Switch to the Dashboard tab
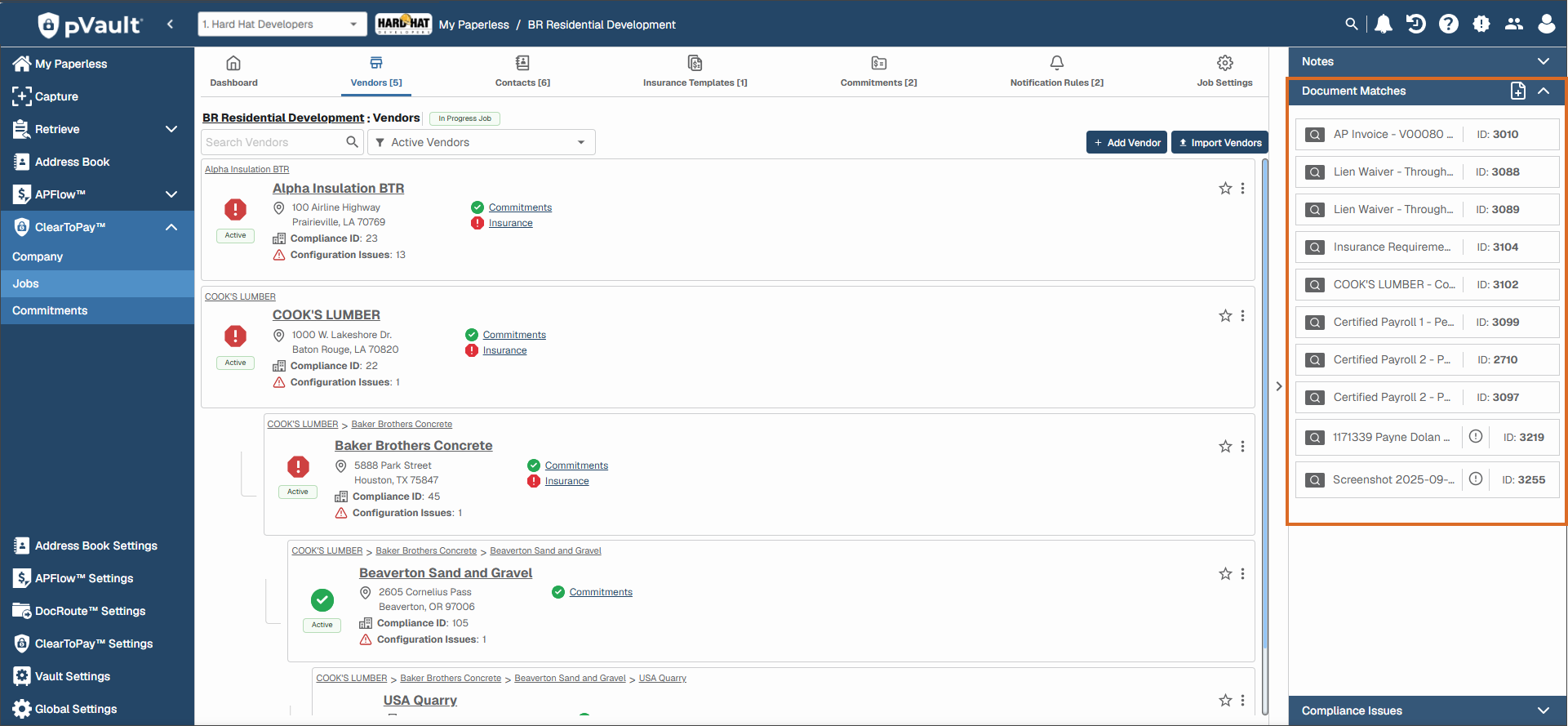 pos(233,72)
